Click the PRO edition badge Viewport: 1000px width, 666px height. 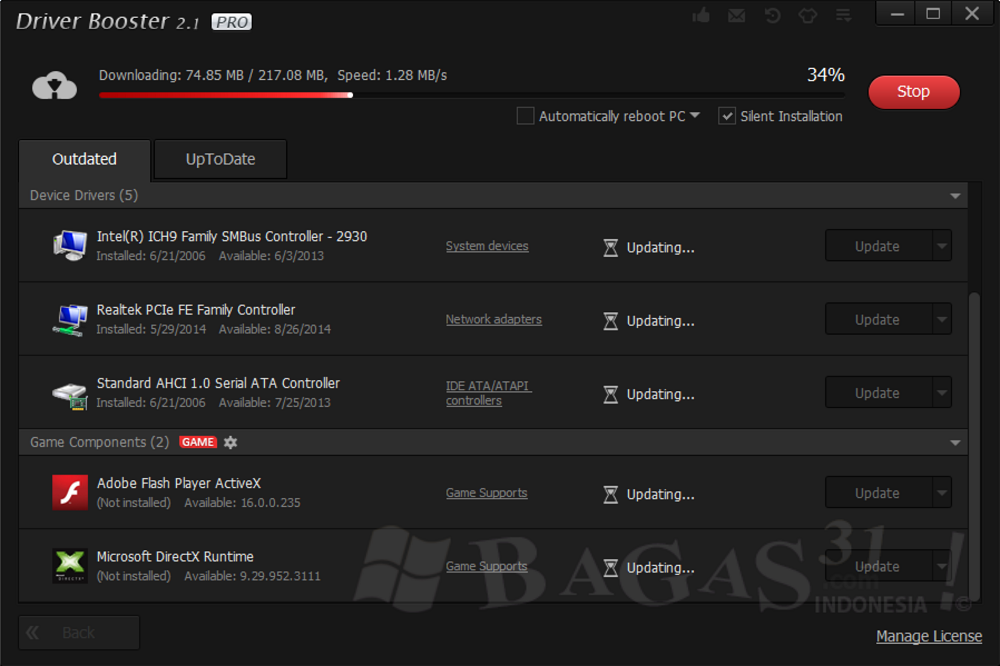(232, 22)
